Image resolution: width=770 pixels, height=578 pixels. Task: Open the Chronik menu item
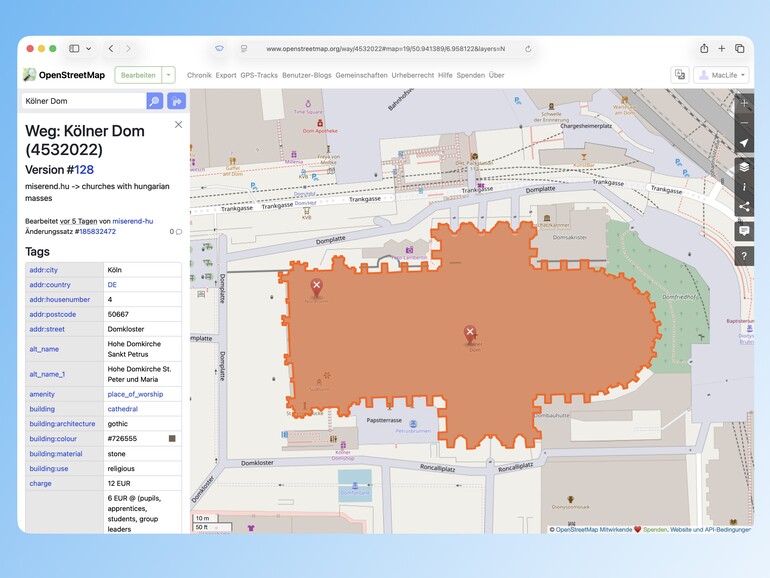coord(199,75)
